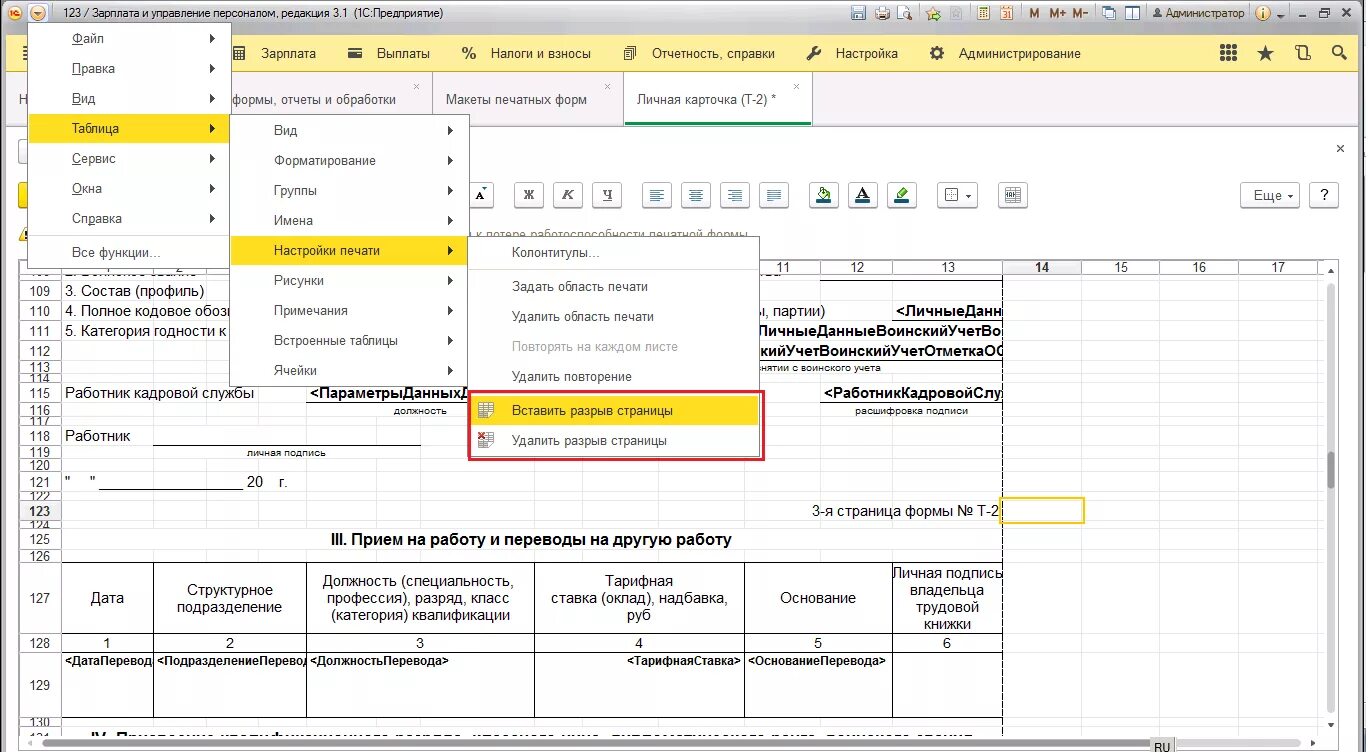This screenshot has height=752, width=1368.
Task: Select Все функции... menu entry
Action: pyautogui.click(x=129, y=253)
